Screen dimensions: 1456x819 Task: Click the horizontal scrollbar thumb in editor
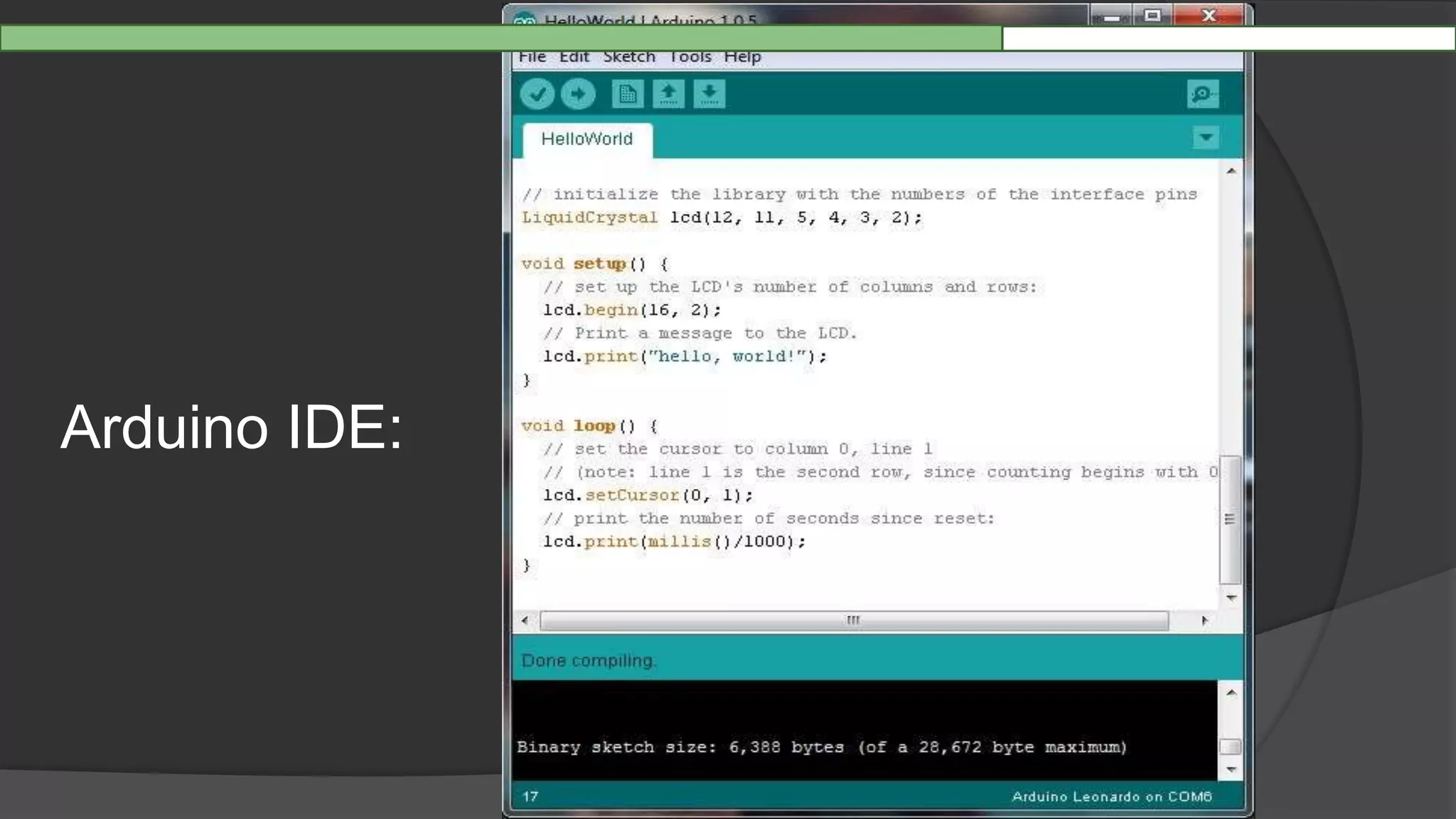pos(853,621)
